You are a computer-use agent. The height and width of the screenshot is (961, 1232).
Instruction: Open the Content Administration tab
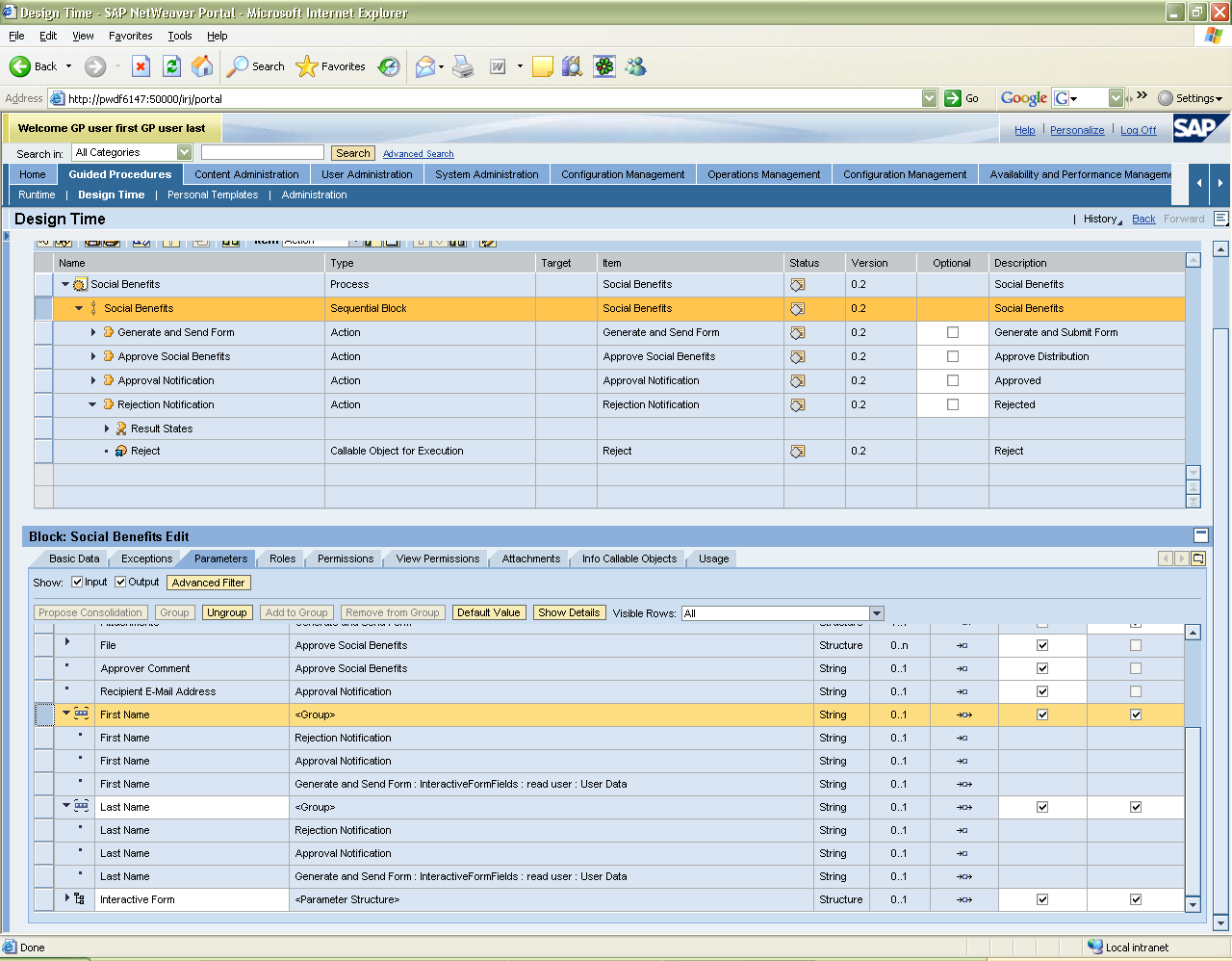[x=246, y=174]
